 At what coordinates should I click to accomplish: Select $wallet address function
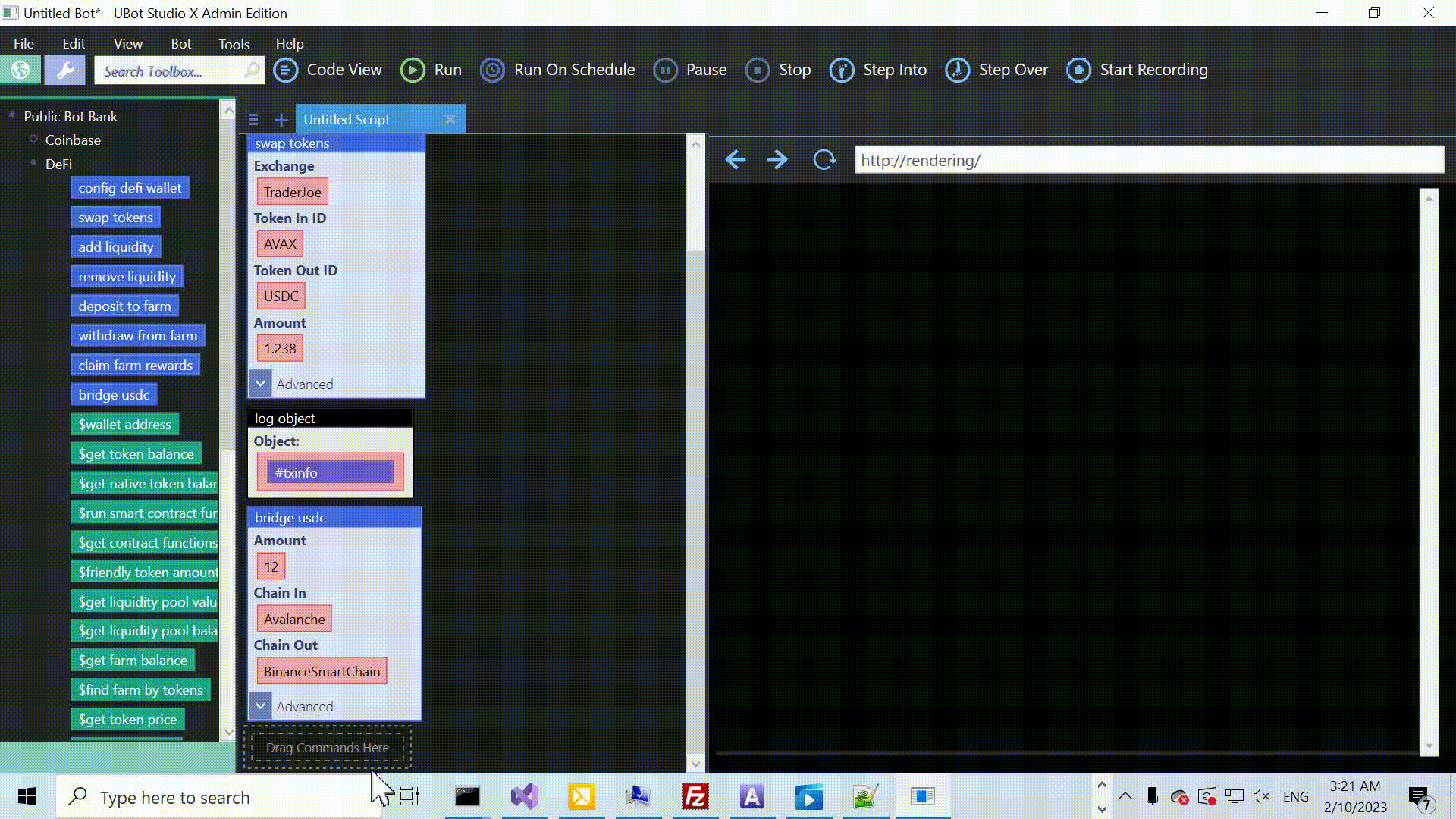(x=124, y=425)
